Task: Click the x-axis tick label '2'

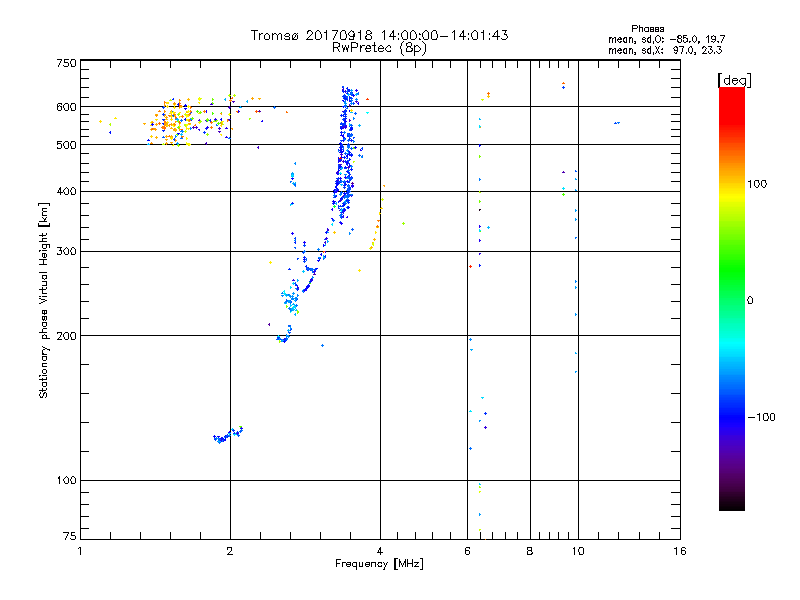Action: (x=230, y=552)
